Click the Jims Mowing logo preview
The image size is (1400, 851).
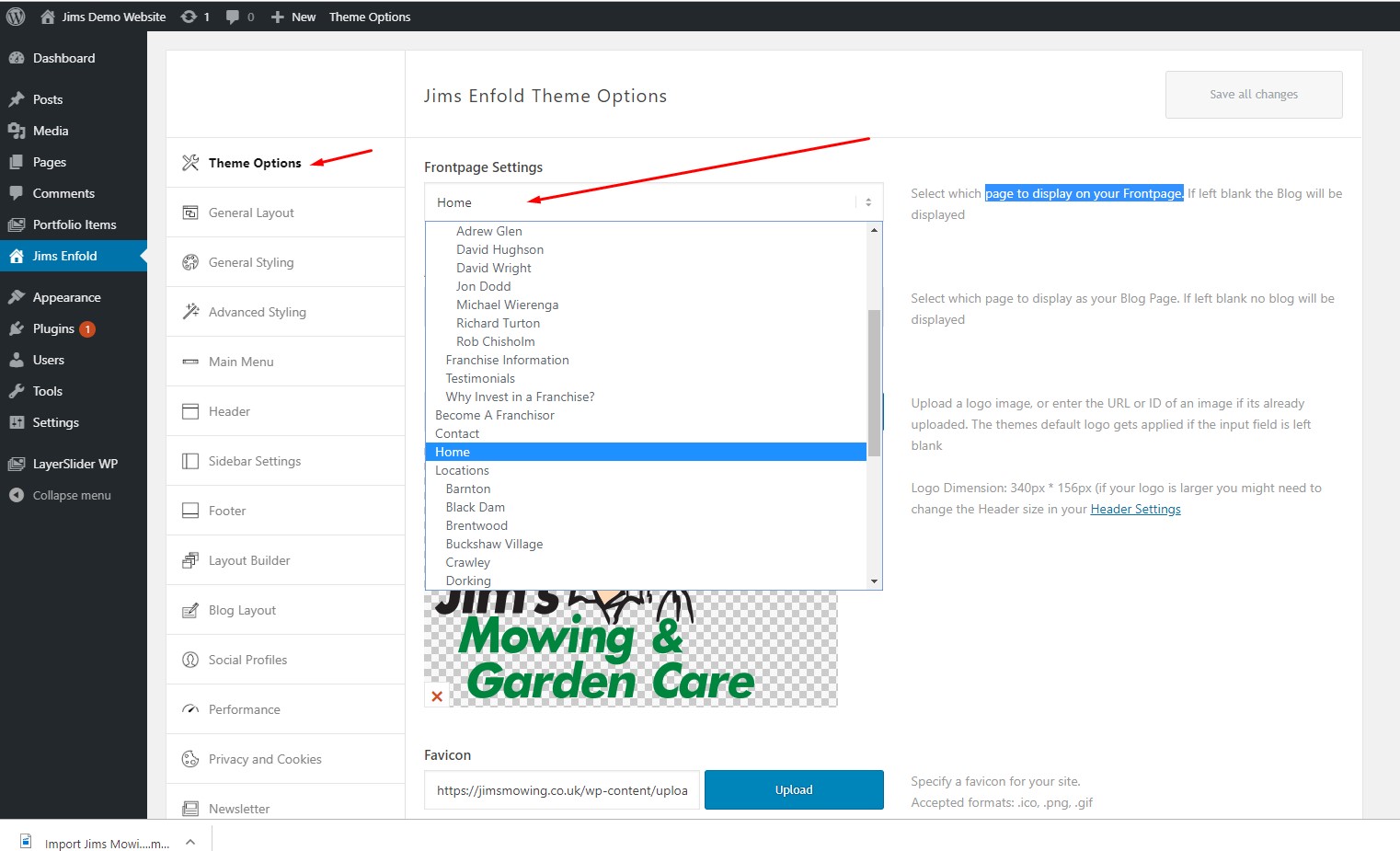pos(631,648)
